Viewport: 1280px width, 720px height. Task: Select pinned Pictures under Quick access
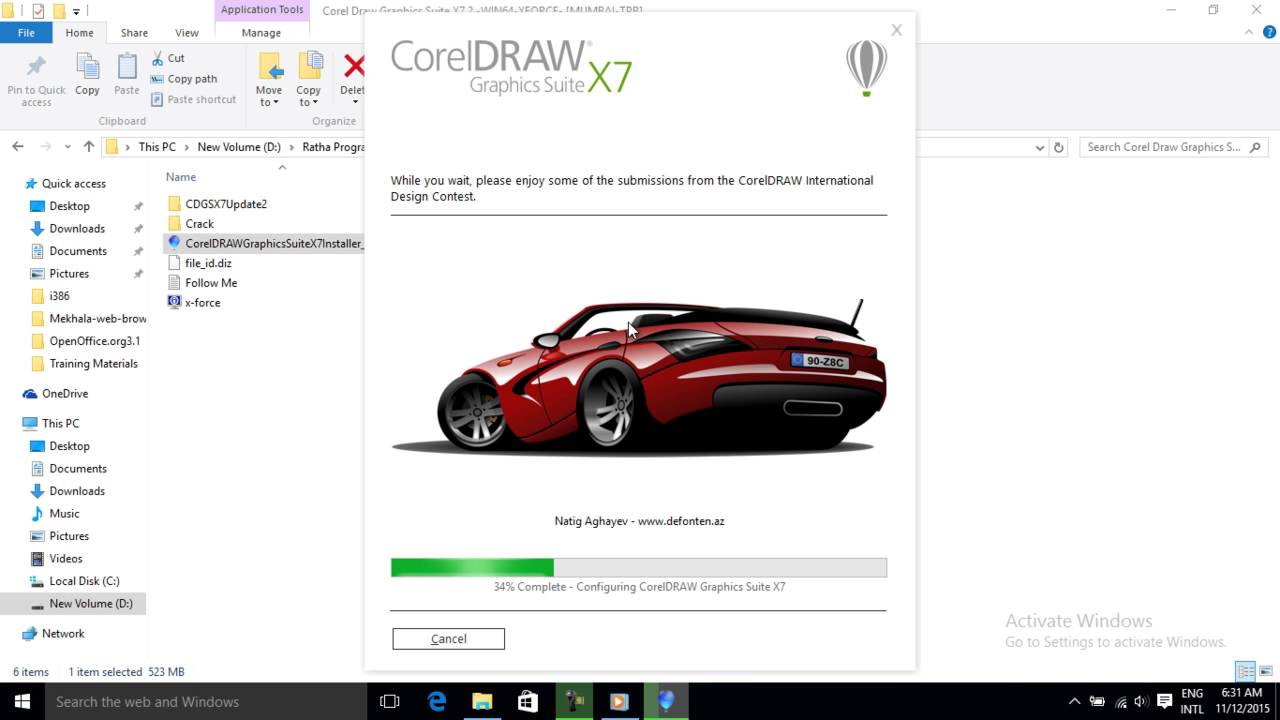coord(69,274)
